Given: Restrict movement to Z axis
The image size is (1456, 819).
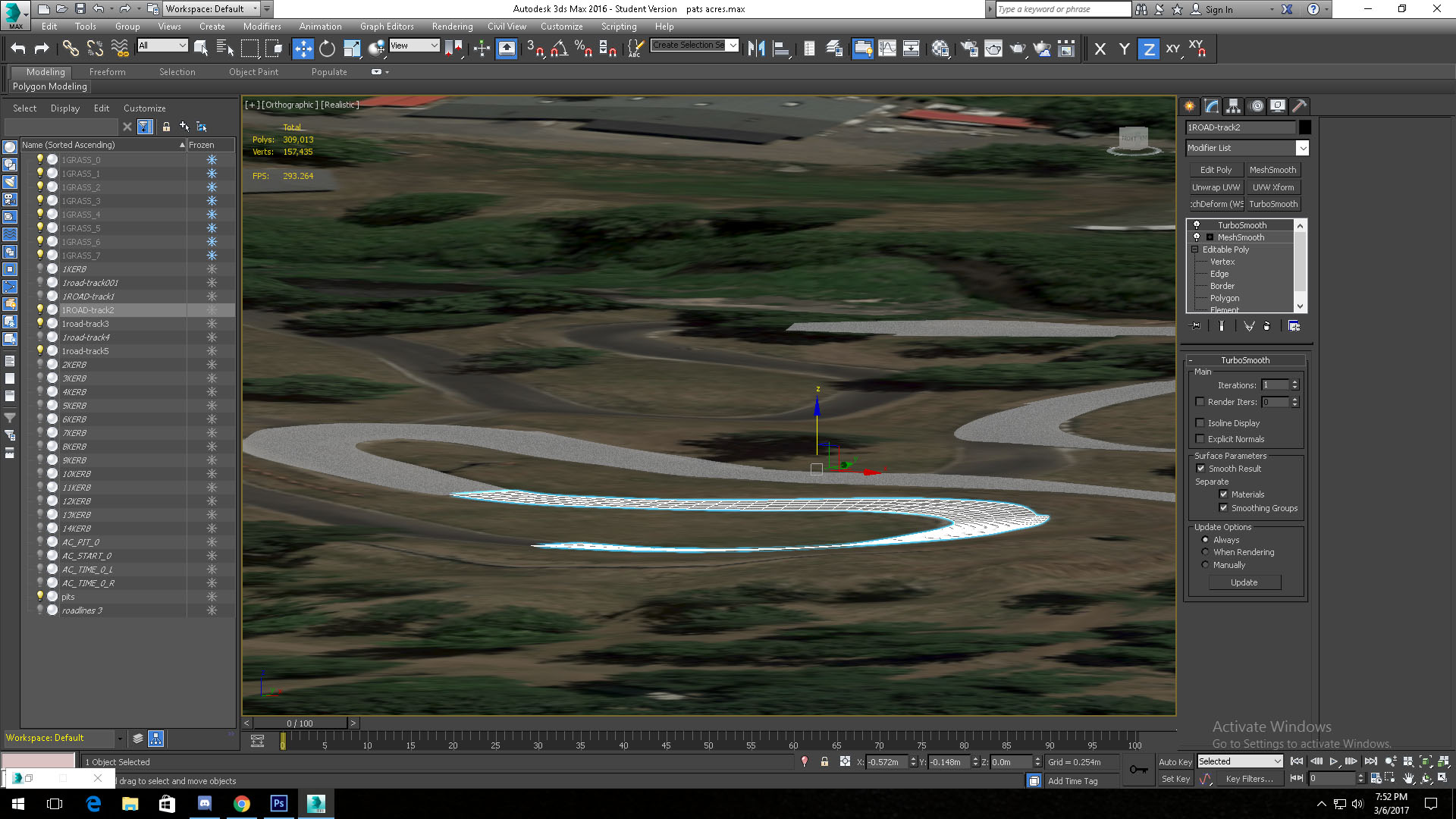Looking at the screenshot, I should coord(1149,49).
